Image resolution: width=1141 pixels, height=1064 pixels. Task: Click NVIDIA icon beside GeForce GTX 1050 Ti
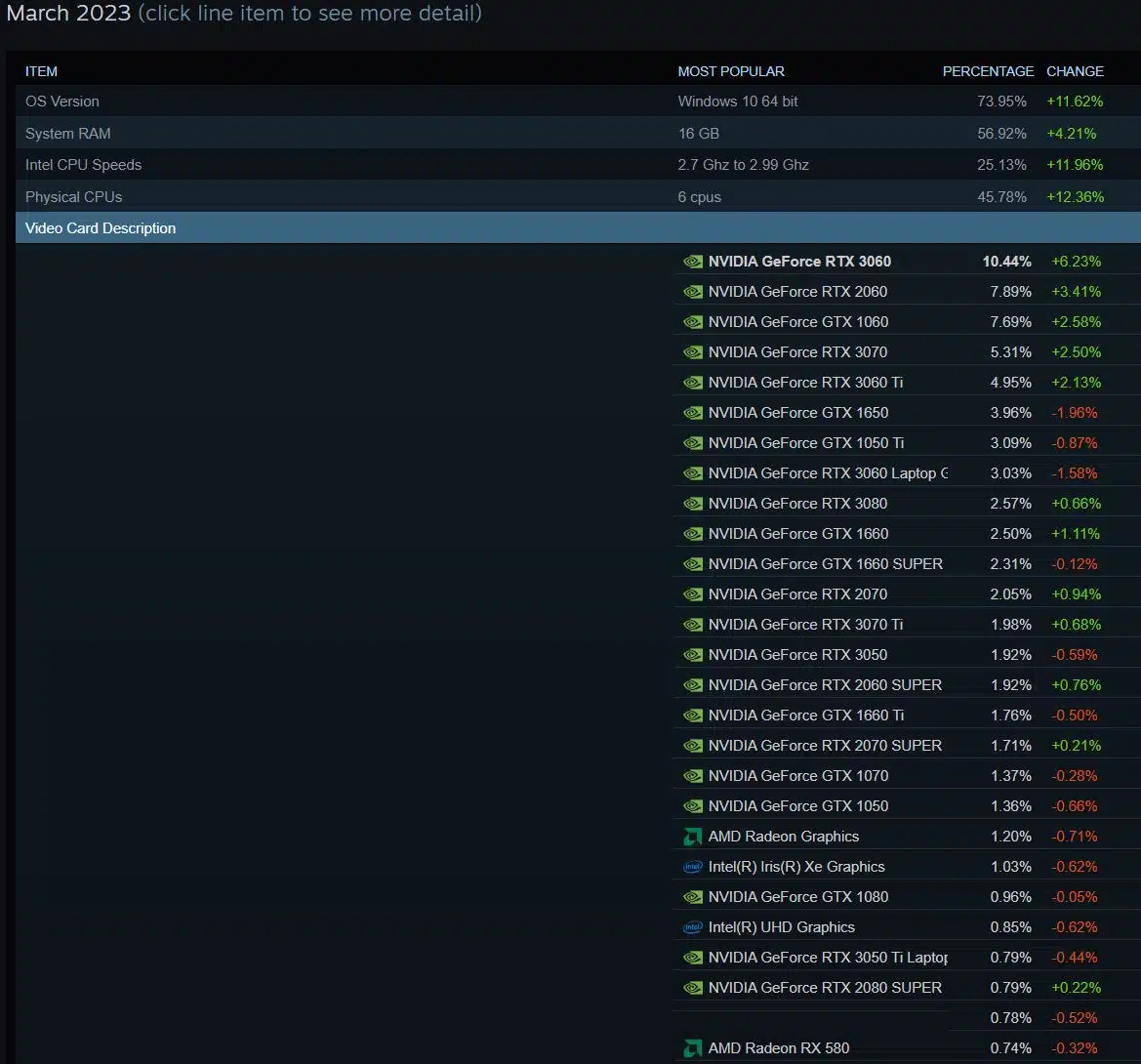(693, 443)
